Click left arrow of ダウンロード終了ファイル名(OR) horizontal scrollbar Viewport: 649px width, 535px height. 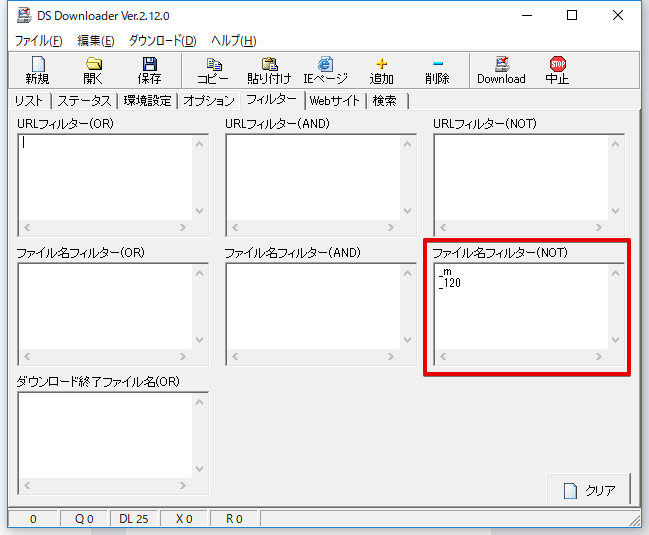click(x=27, y=485)
